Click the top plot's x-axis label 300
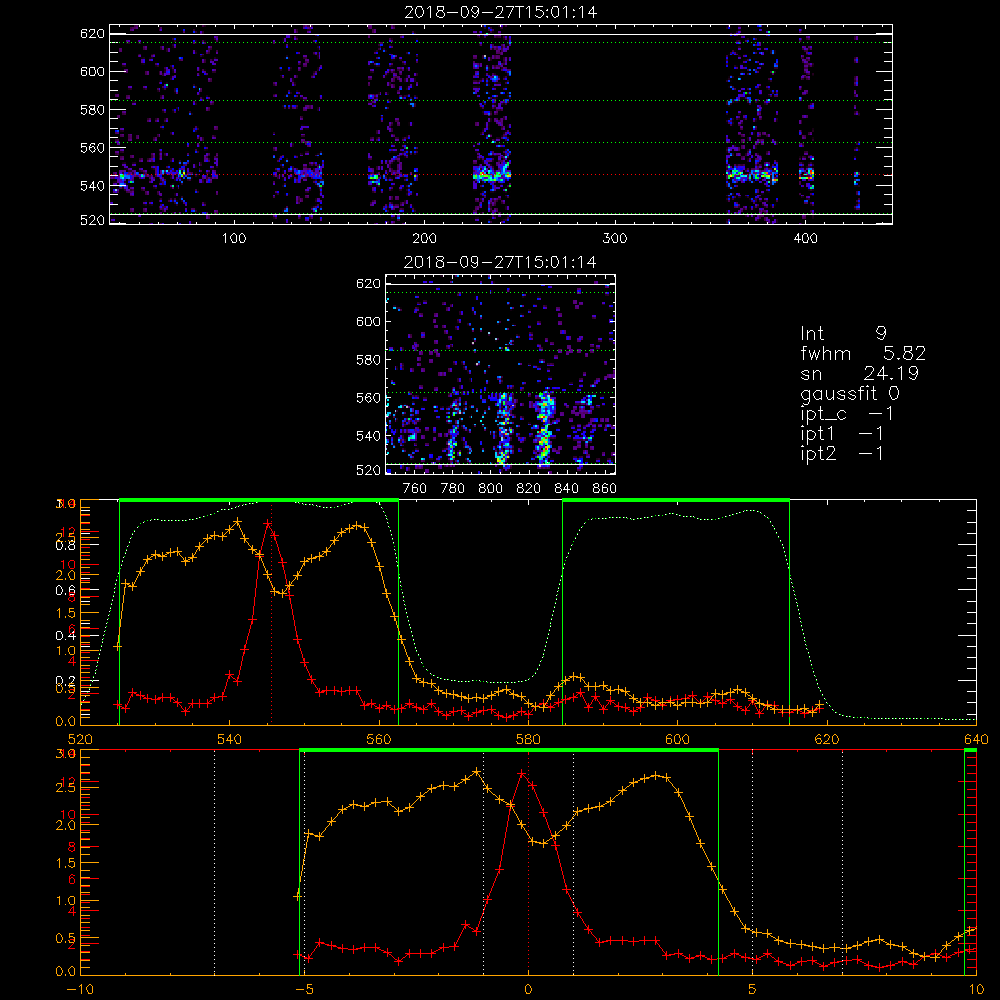The image size is (1000, 1000). pyautogui.click(x=615, y=239)
